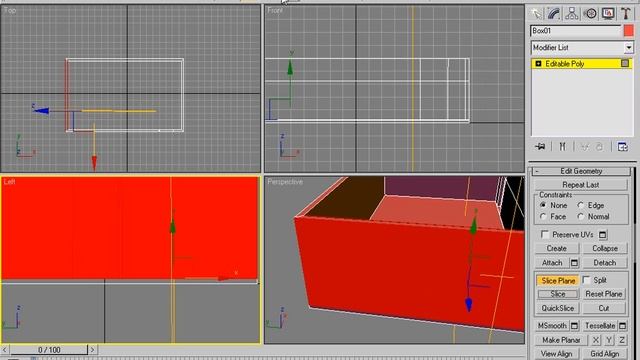Click the View Align button
The width and height of the screenshot is (640, 360).
coord(557,354)
